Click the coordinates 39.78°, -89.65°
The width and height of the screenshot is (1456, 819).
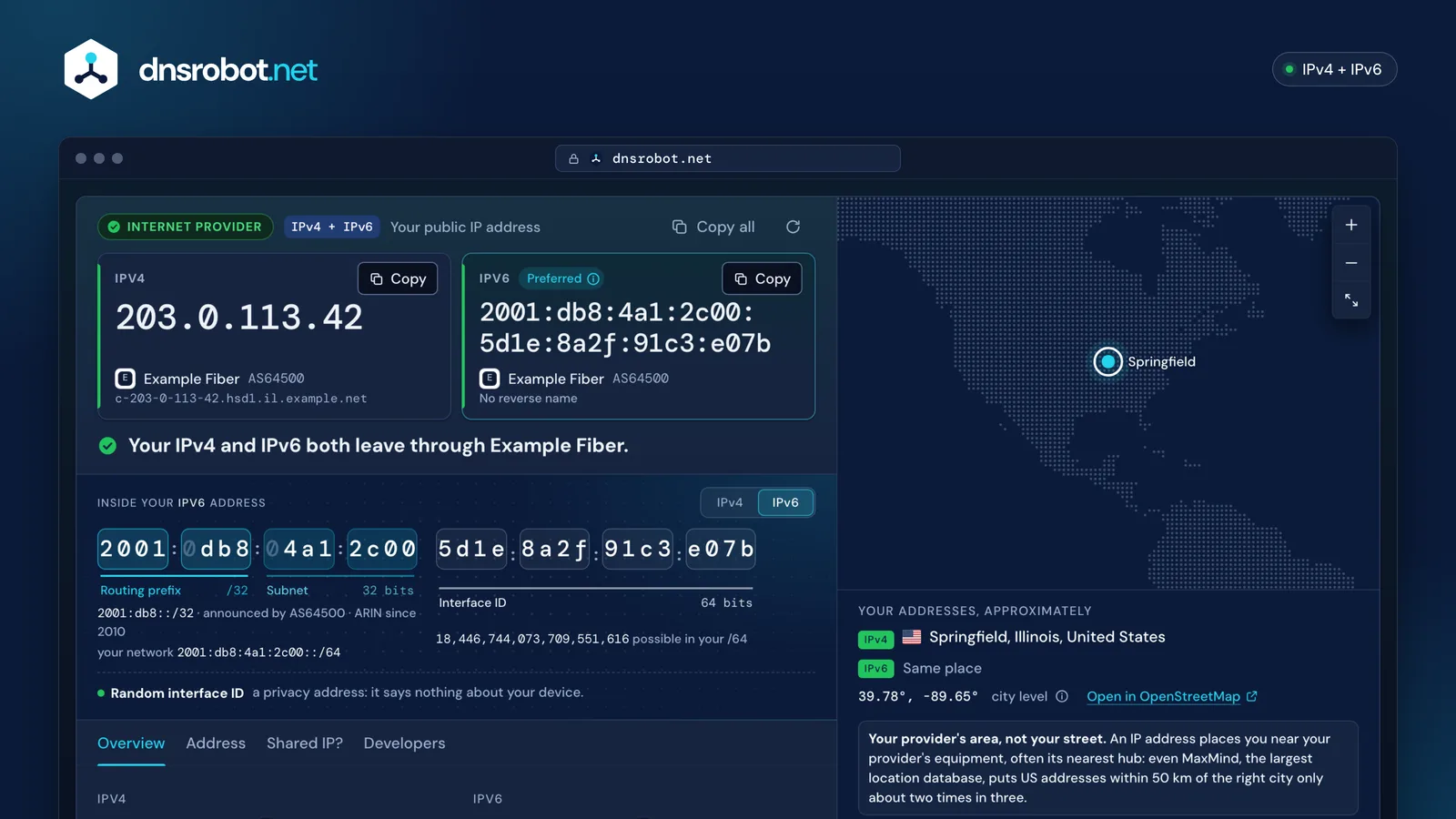point(918,696)
